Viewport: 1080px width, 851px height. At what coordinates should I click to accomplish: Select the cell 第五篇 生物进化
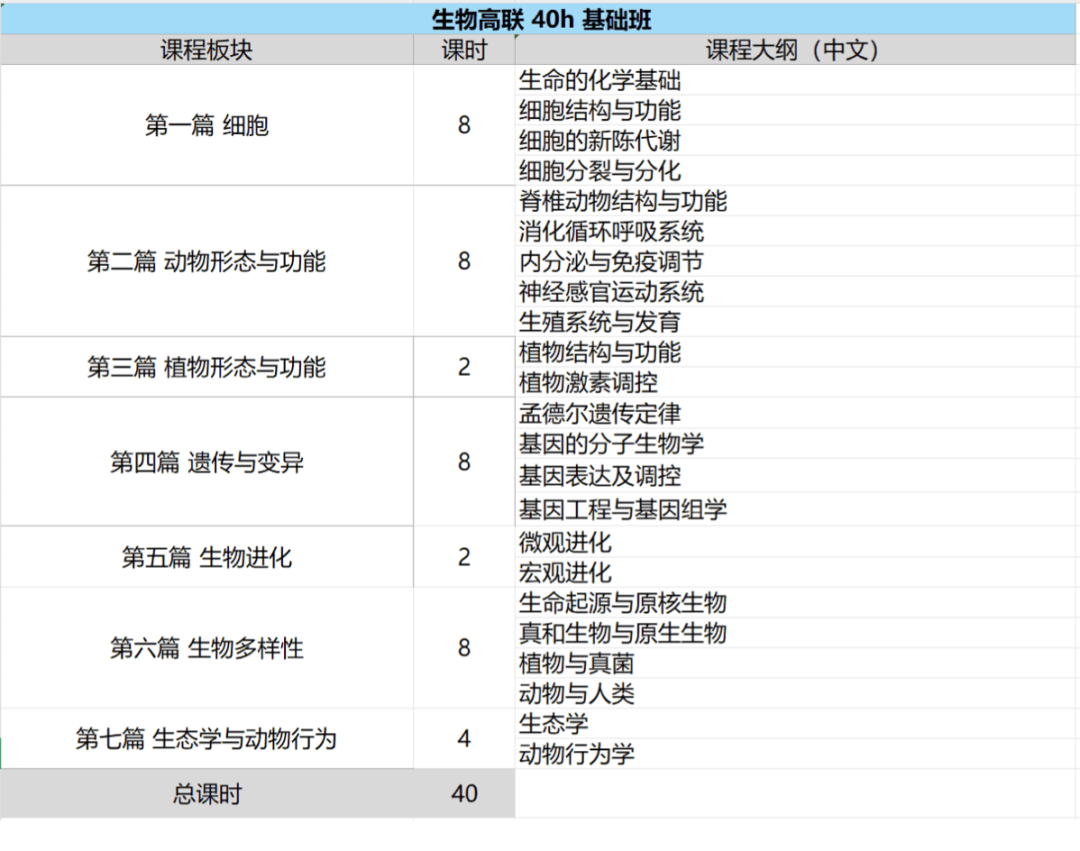click(x=207, y=557)
